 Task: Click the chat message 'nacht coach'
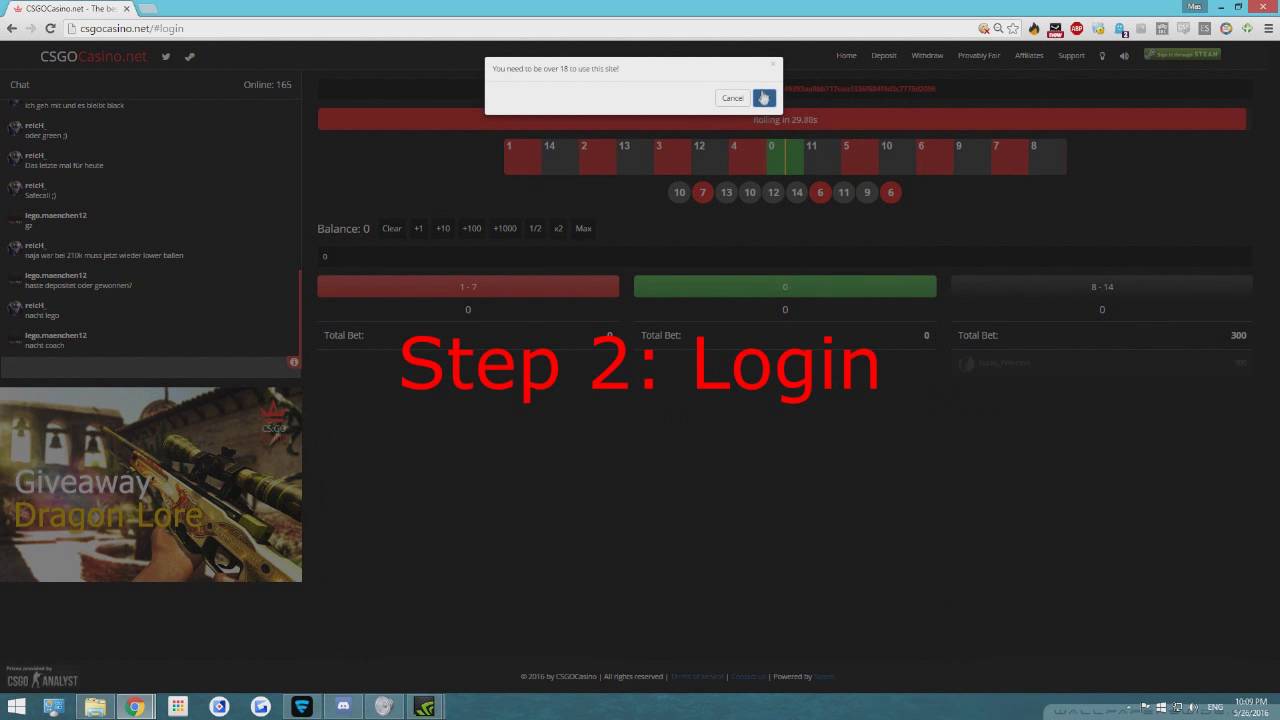click(x=44, y=346)
